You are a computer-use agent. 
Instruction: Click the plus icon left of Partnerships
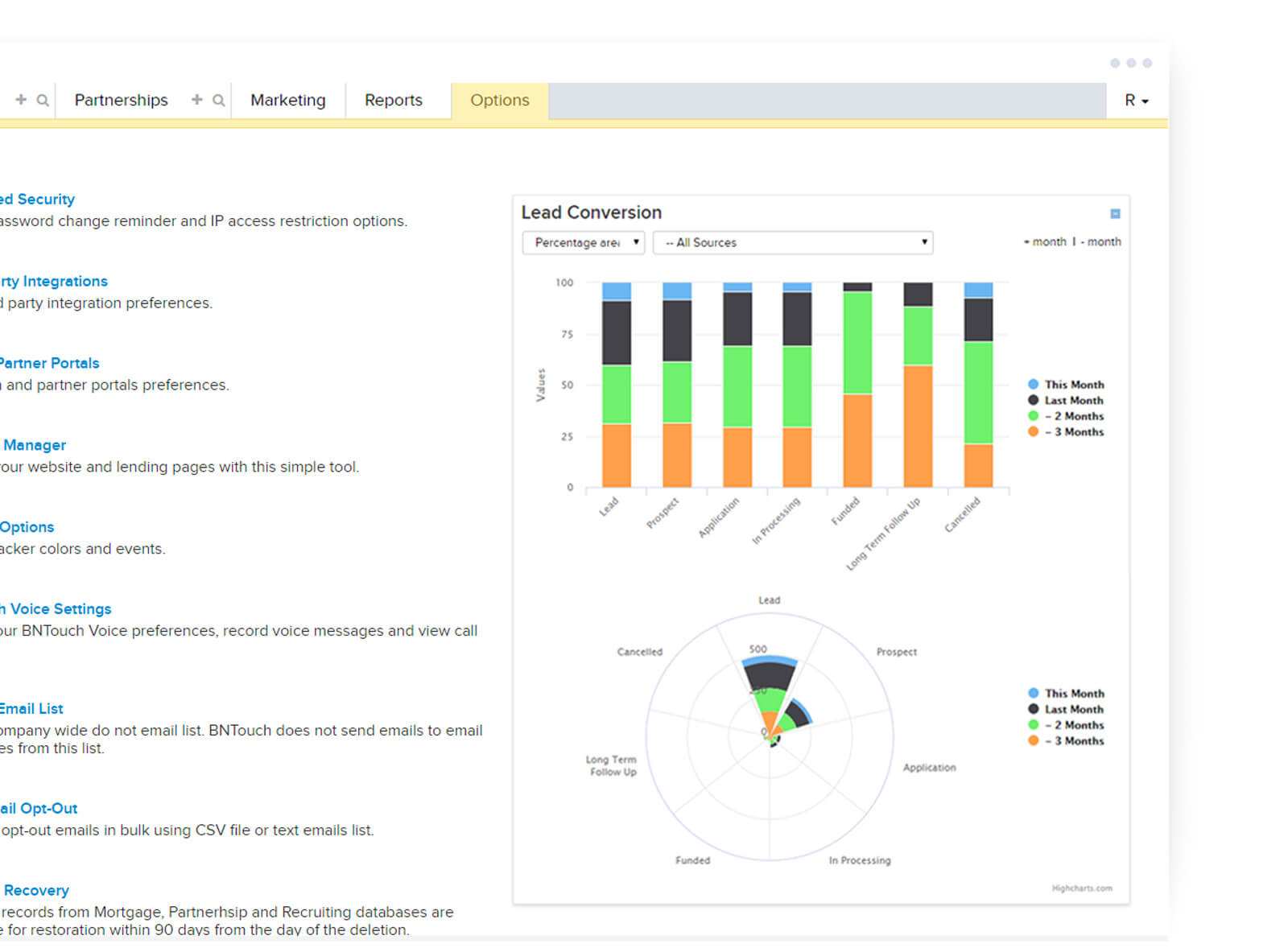point(21,100)
